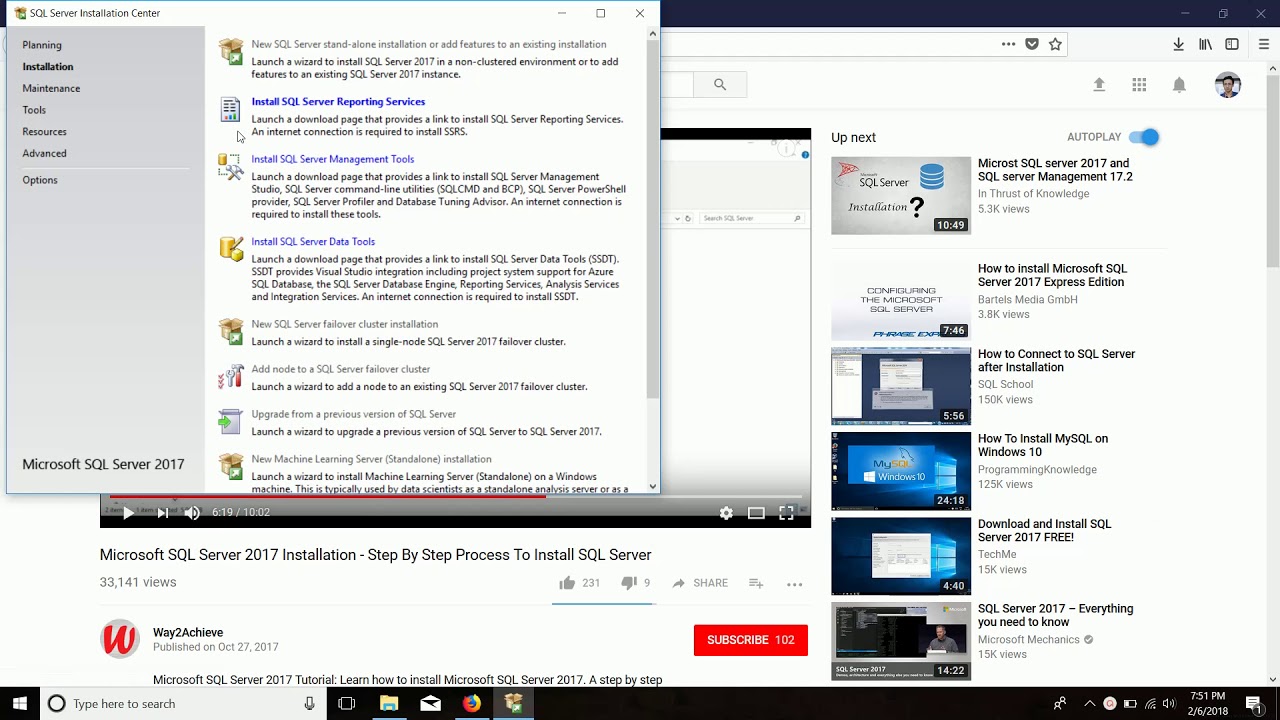Select Advanced in the left pane
The height and width of the screenshot is (720, 1280).
[x=44, y=154]
